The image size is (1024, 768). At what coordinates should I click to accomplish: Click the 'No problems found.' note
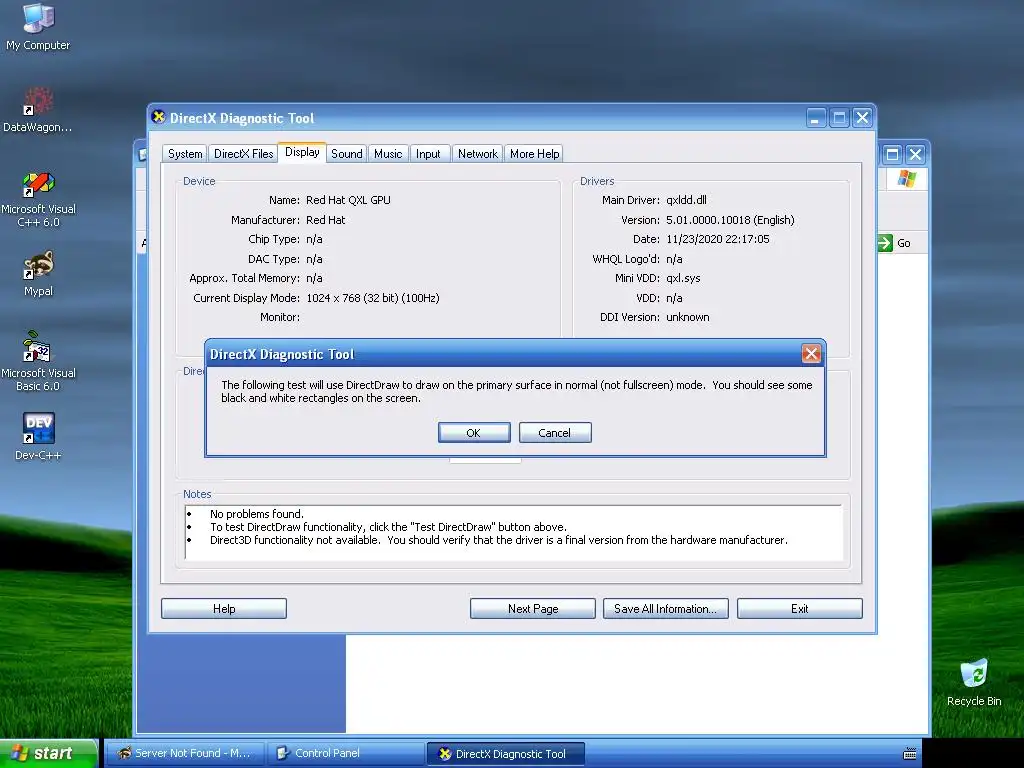[257, 514]
